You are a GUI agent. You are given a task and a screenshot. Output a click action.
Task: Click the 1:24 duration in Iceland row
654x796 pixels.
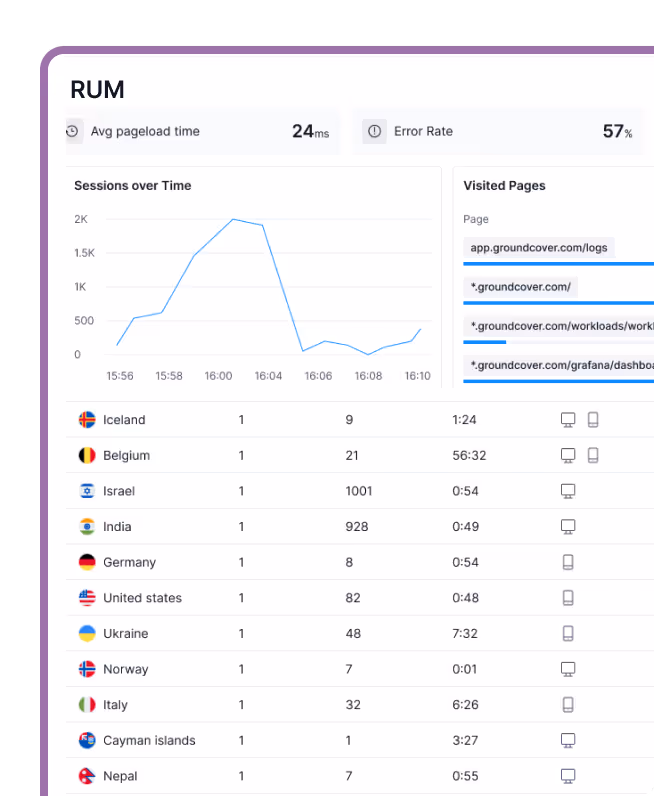pyautogui.click(x=464, y=420)
